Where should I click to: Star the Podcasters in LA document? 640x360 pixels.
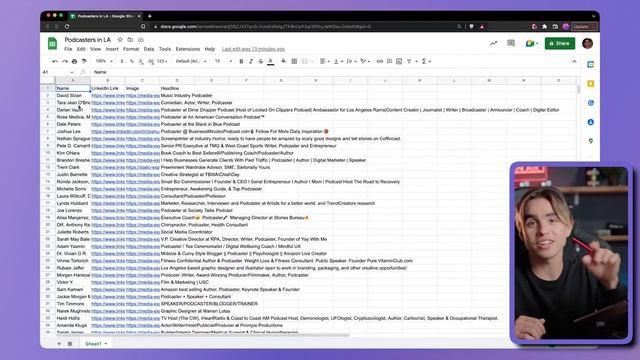(x=120, y=40)
